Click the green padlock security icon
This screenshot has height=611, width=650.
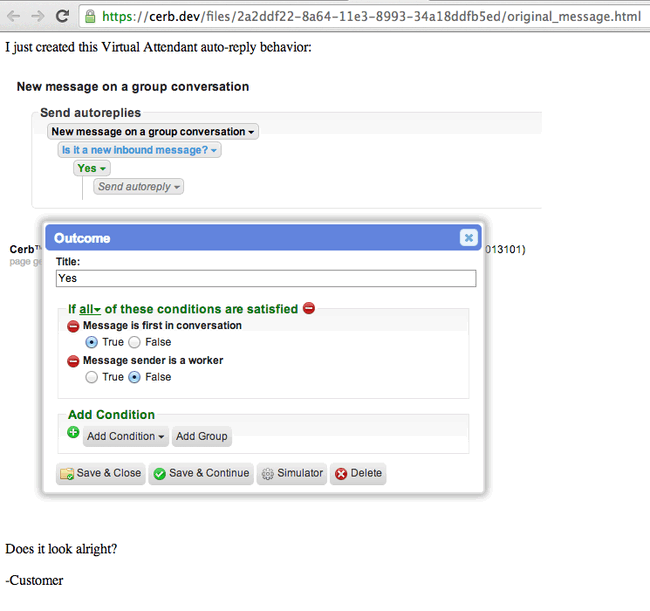click(x=90, y=16)
